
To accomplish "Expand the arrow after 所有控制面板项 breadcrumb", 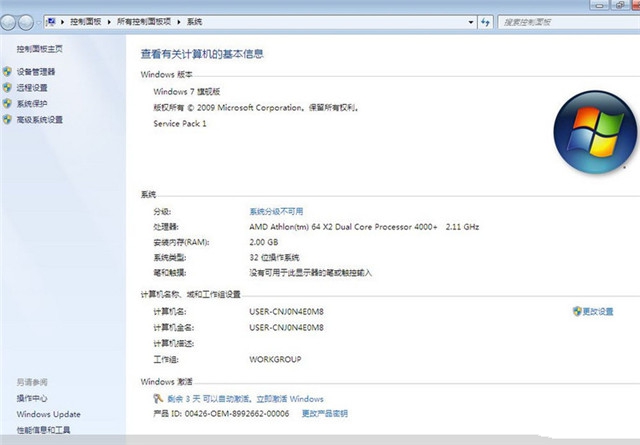I will point(180,21).
